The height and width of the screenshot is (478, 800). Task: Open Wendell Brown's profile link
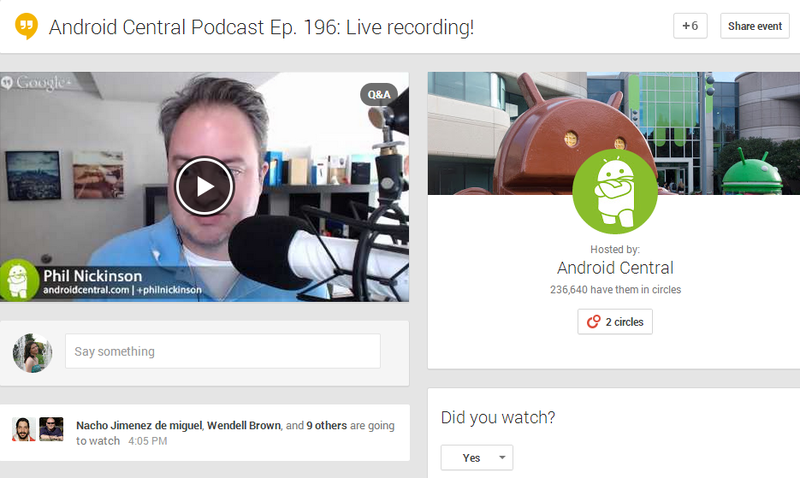coord(244,425)
